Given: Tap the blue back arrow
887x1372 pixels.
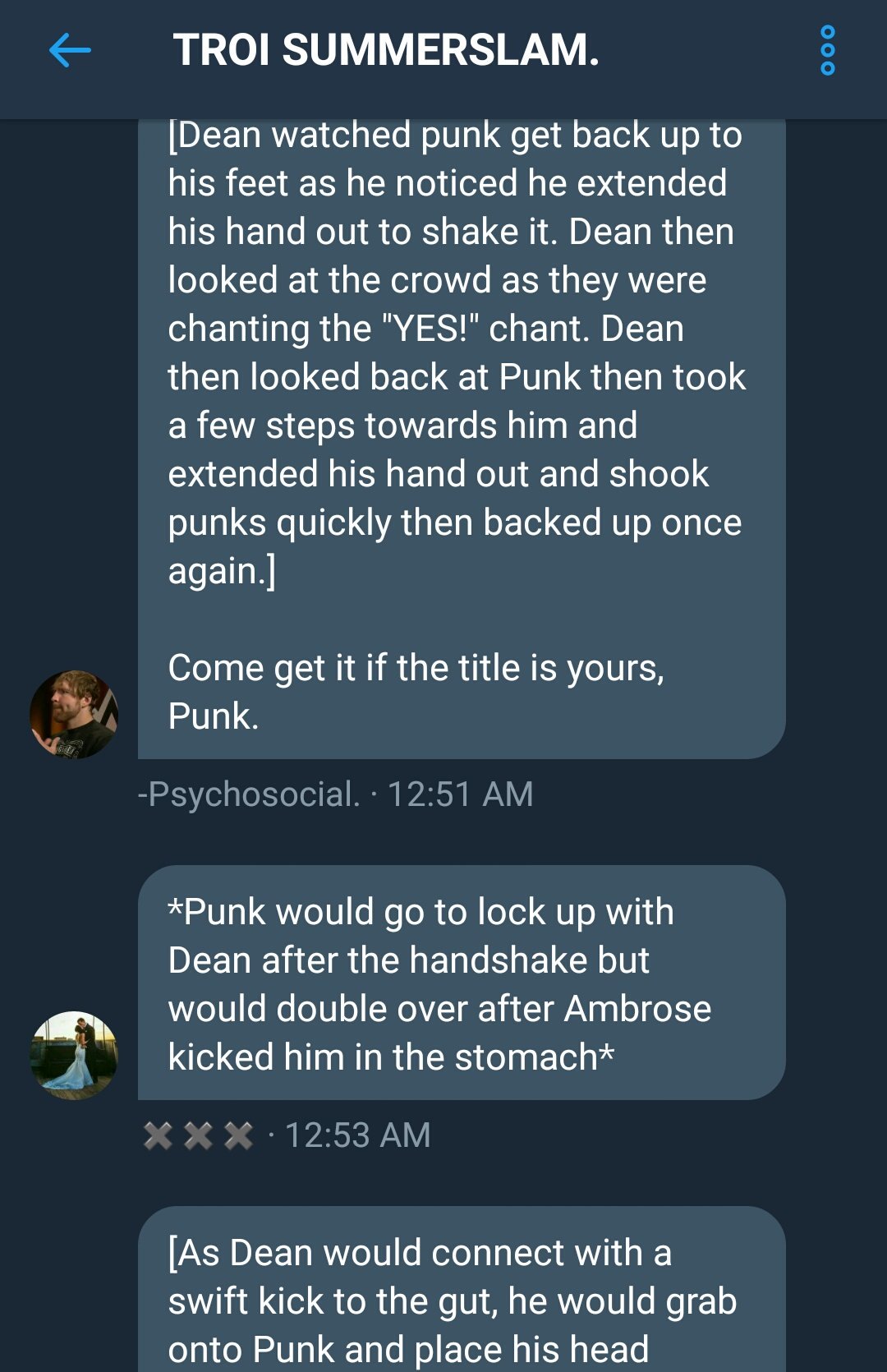Looking at the screenshot, I should pos(70,50).
